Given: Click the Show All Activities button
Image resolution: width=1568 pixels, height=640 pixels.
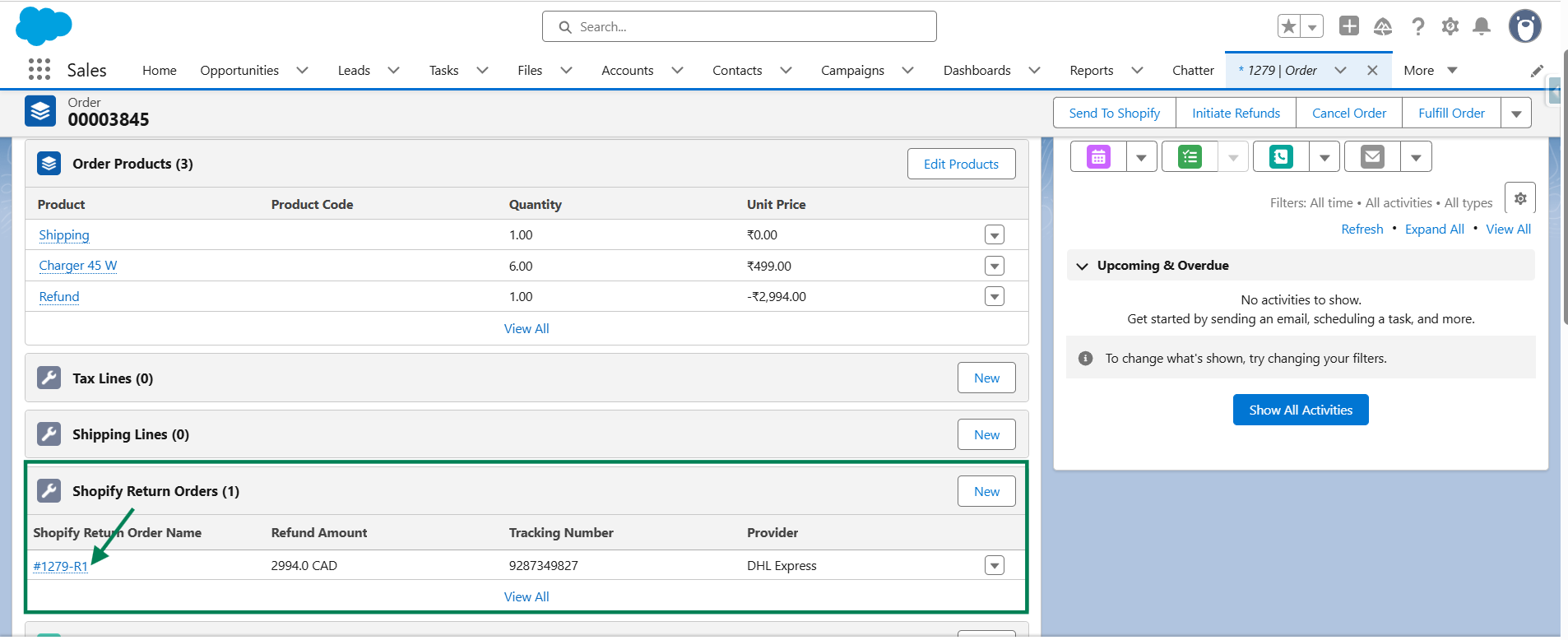Looking at the screenshot, I should pos(1301,410).
